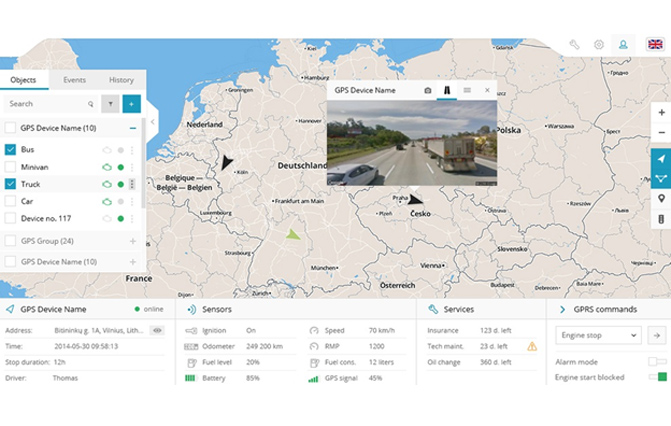
Task: Check the Minivan checkbox
Action: (11, 167)
